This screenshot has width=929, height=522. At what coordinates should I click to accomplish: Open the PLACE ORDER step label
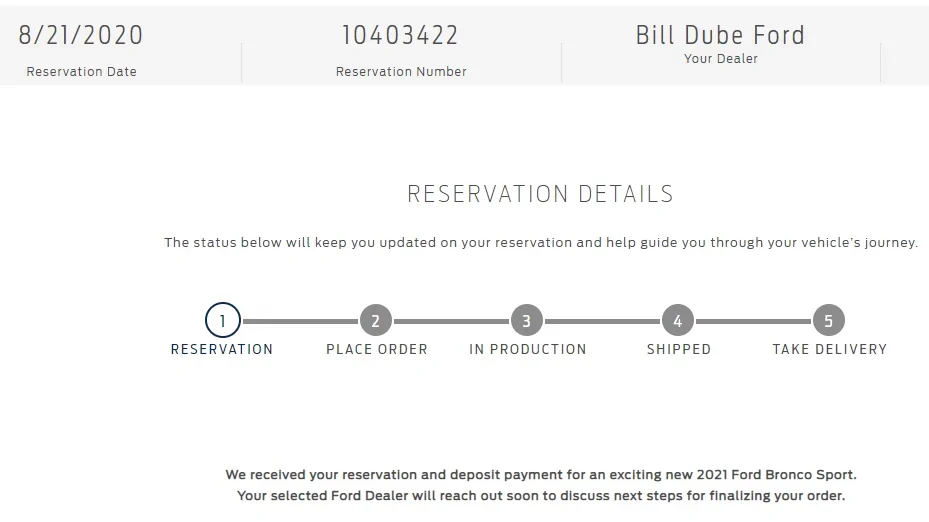(x=377, y=349)
